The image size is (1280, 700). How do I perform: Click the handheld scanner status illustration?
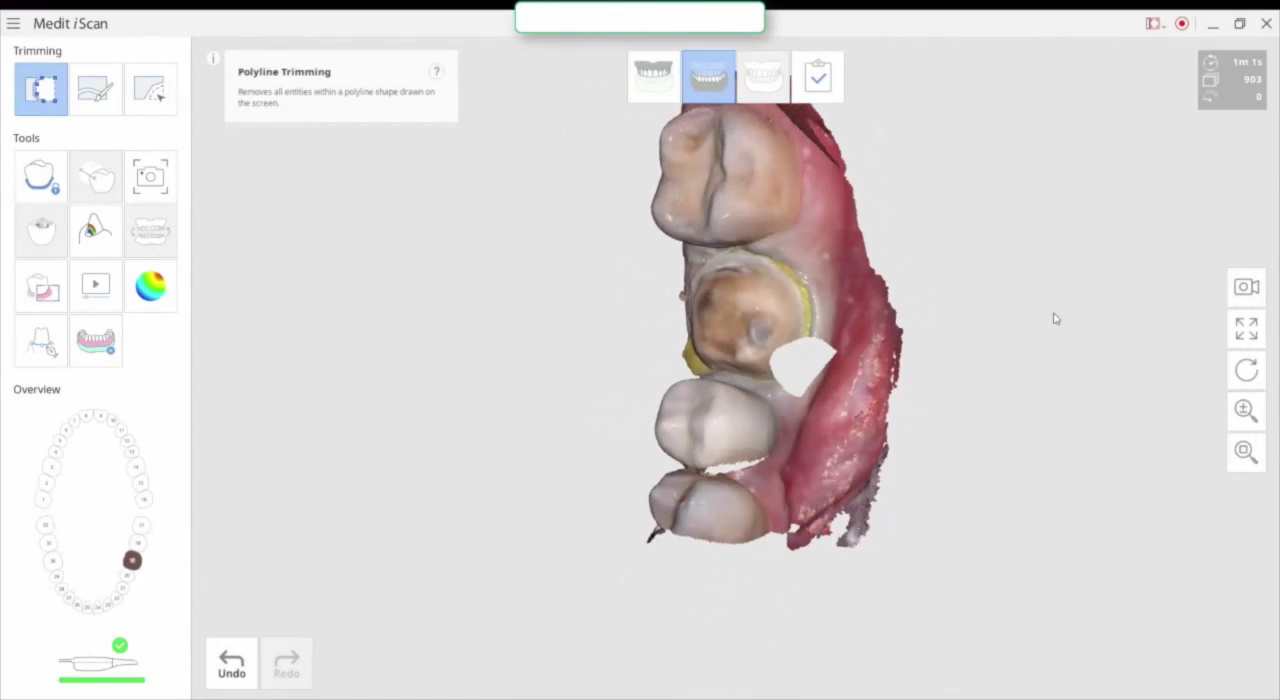(98, 662)
